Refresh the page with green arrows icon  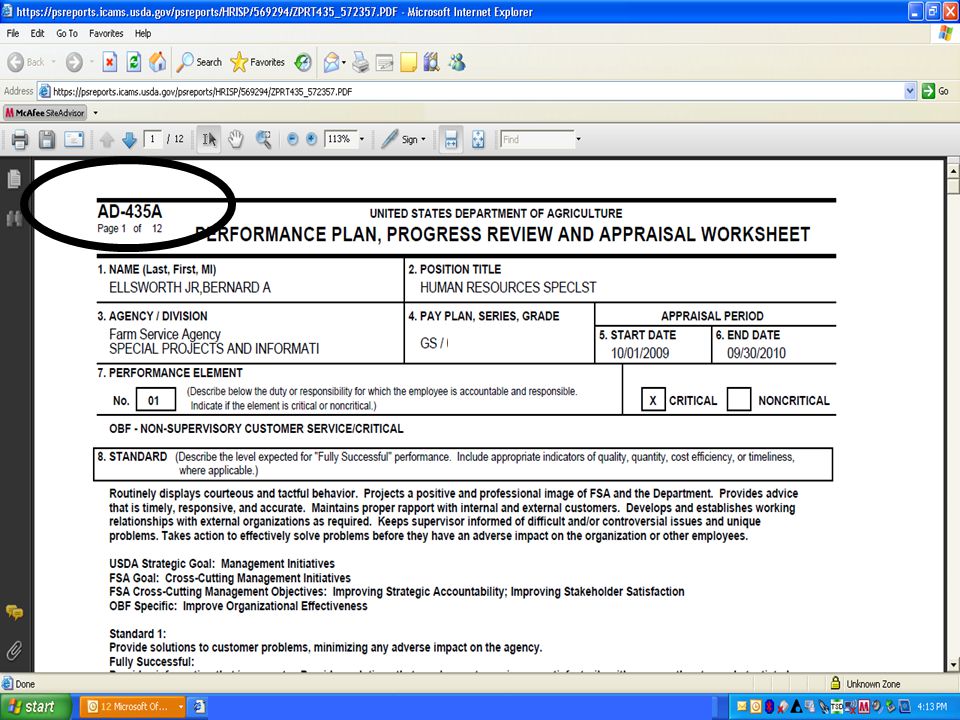pos(133,62)
